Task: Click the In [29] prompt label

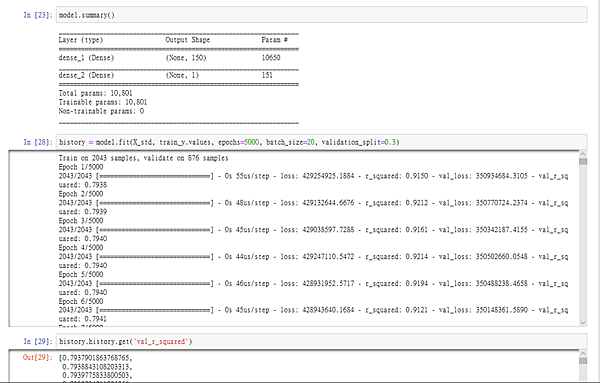Action: [38, 341]
